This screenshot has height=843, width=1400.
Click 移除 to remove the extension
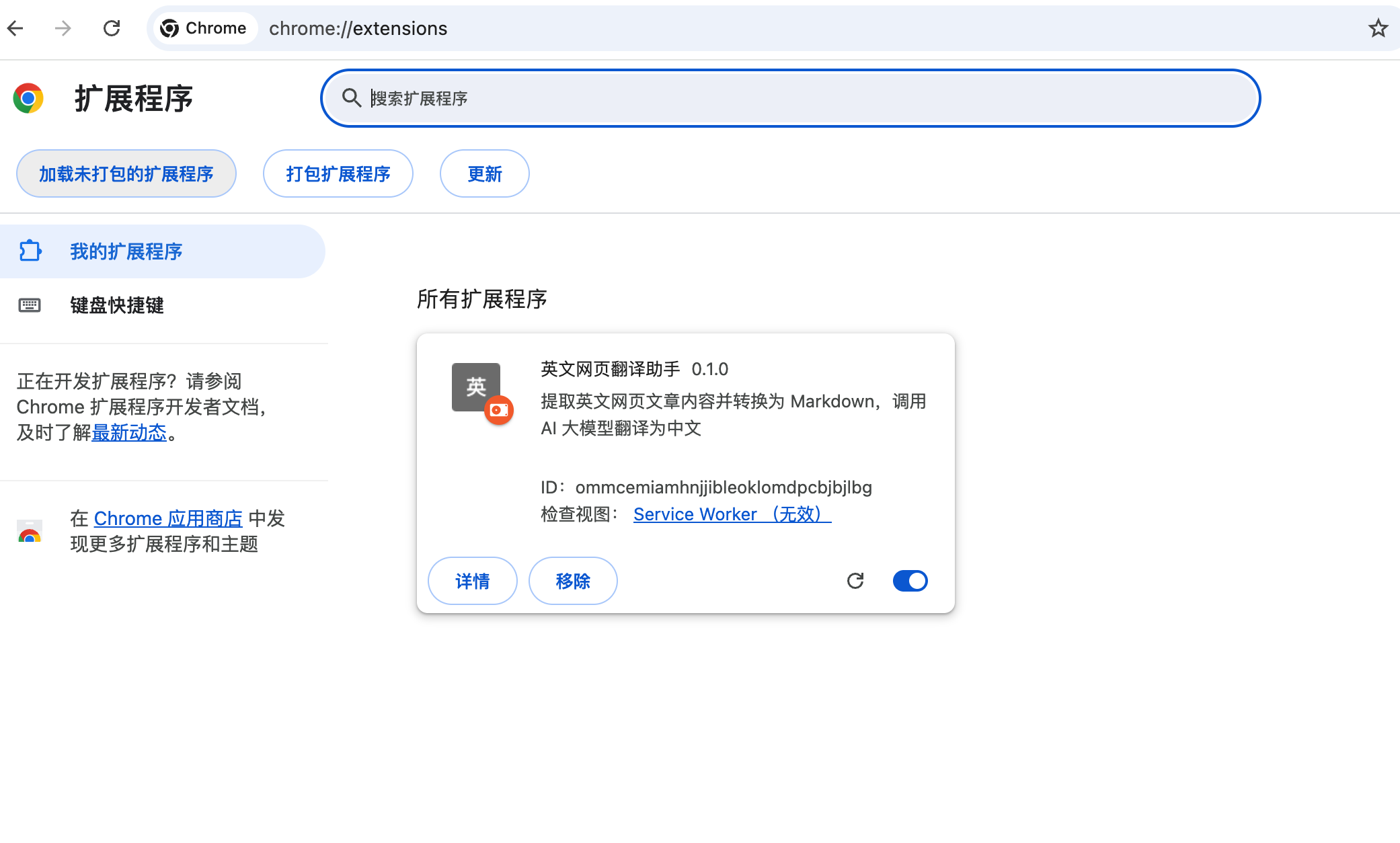(x=573, y=581)
